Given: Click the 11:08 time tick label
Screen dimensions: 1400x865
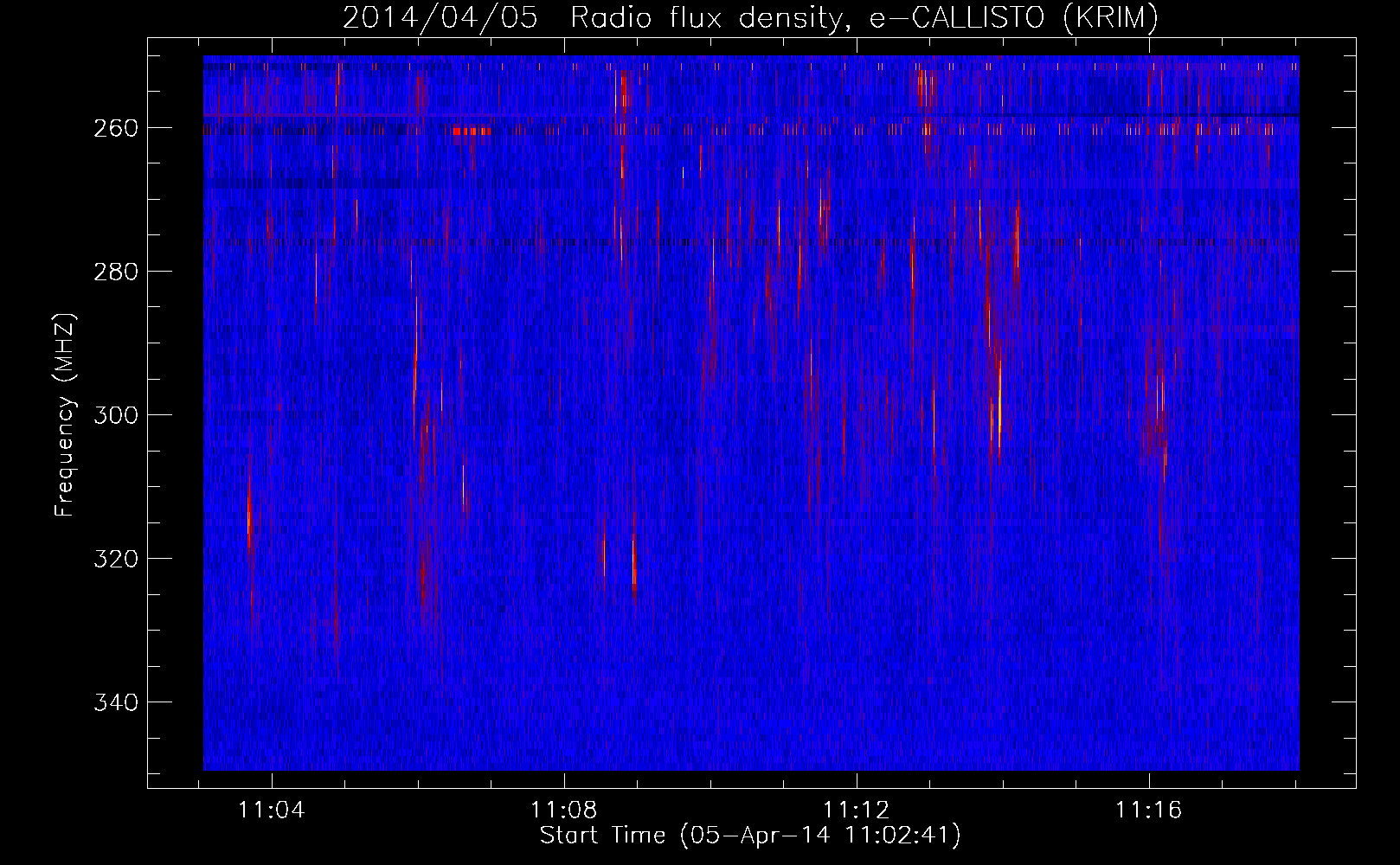Looking at the screenshot, I should (x=564, y=811).
